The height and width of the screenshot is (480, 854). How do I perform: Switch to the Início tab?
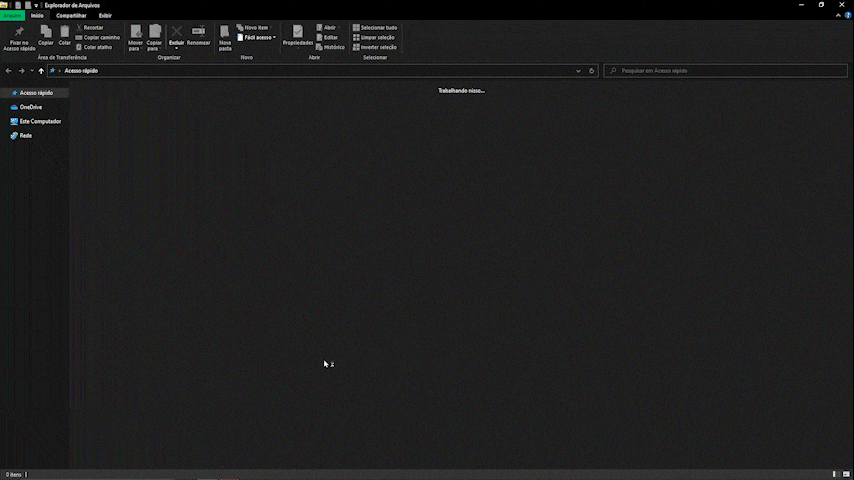coord(37,16)
